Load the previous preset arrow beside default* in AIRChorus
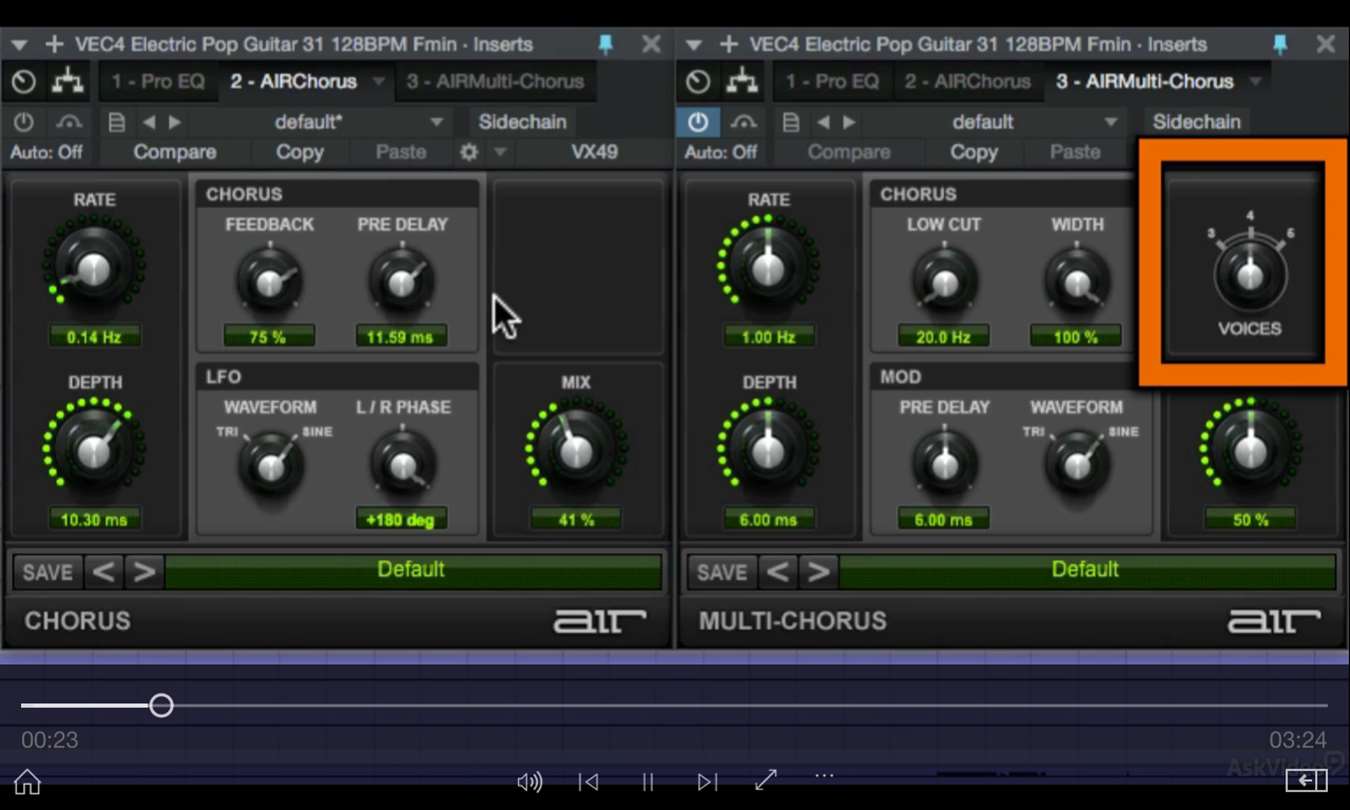Screen dimensions: 1350x810 point(148,122)
